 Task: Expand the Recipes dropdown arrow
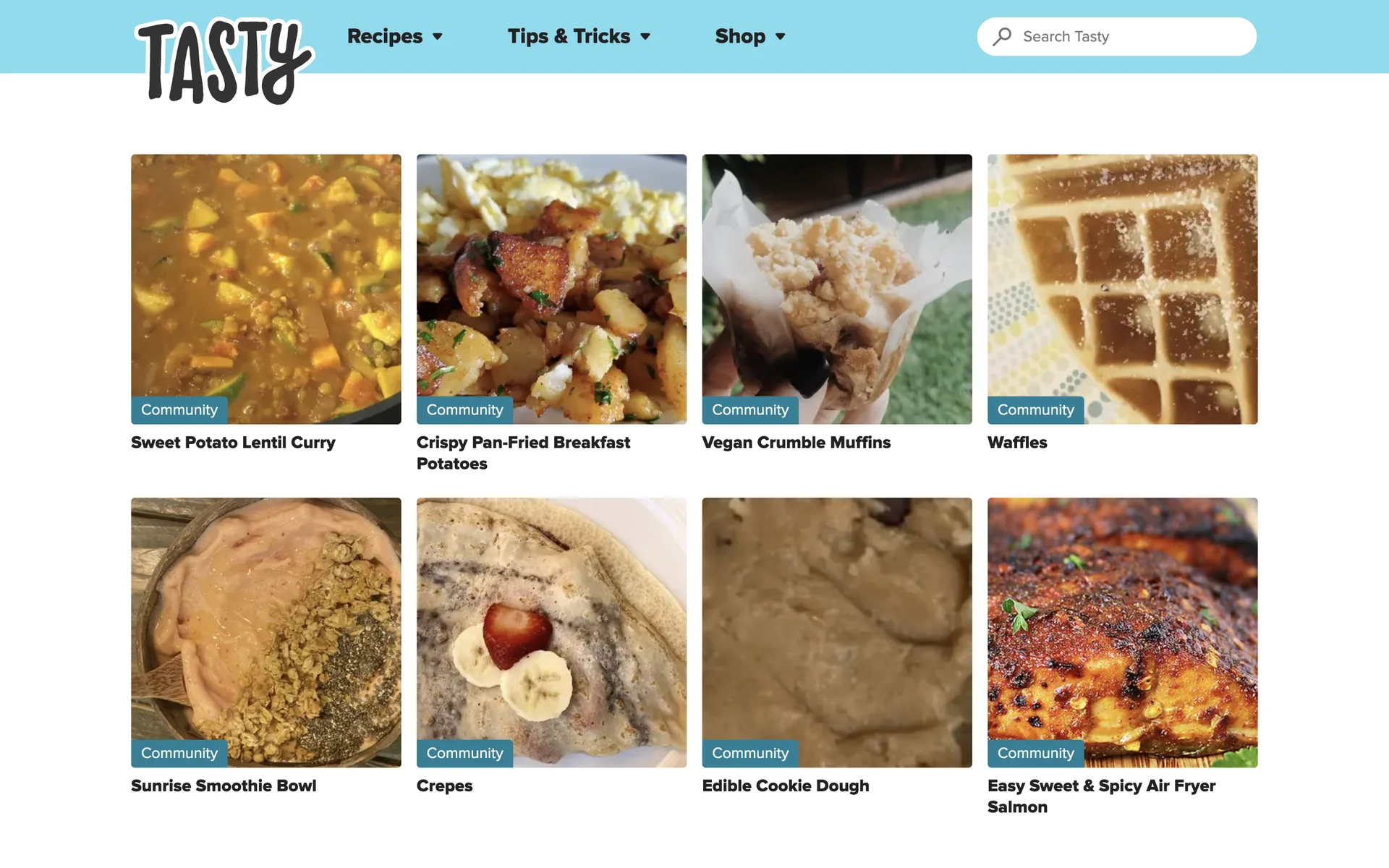pyautogui.click(x=438, y=37)
